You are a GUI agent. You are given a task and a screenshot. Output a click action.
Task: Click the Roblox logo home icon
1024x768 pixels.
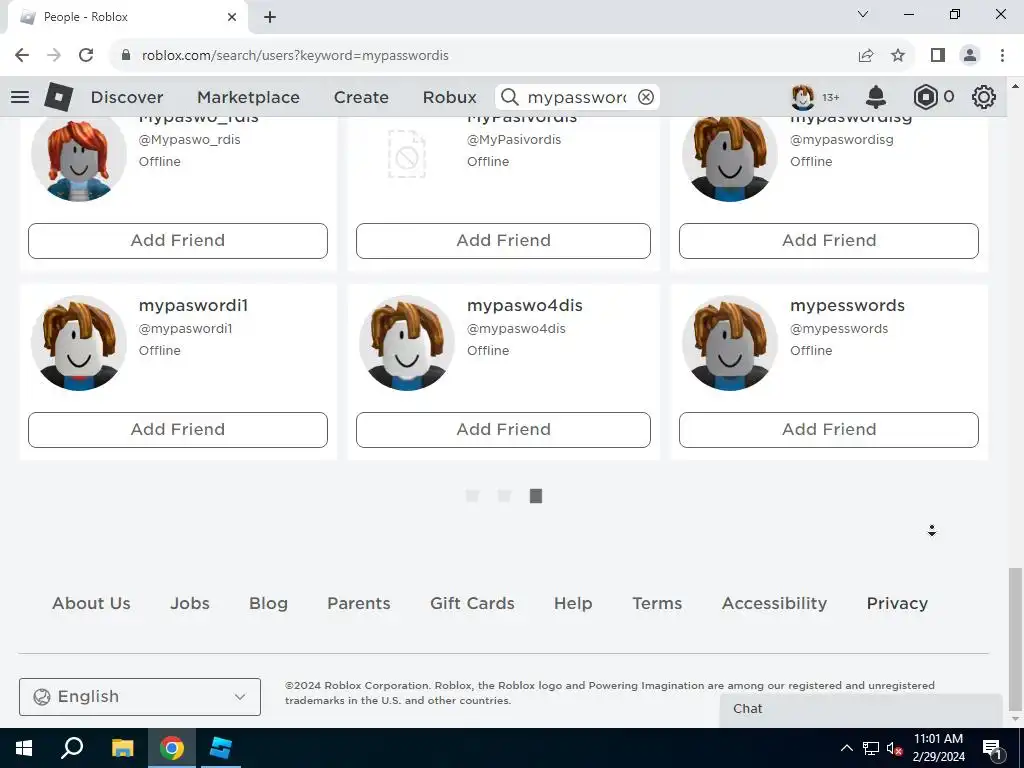58,97
